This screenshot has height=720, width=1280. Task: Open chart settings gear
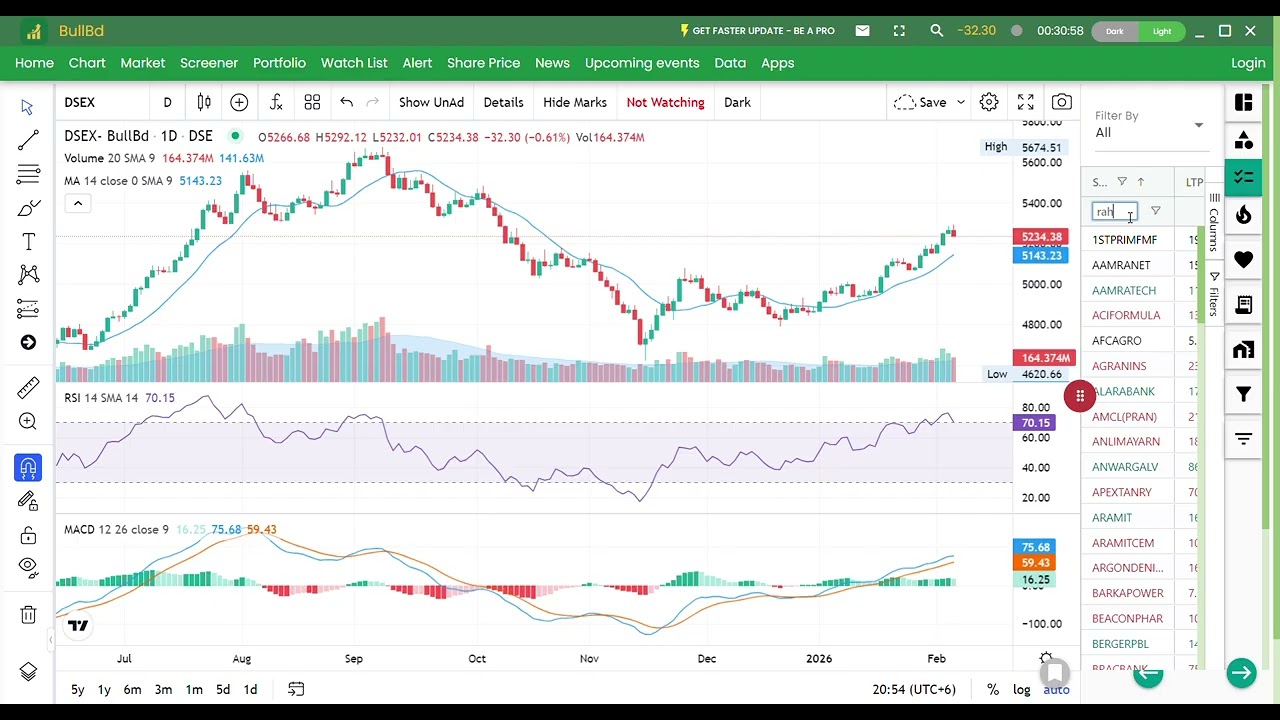click(x=989, y=102)
